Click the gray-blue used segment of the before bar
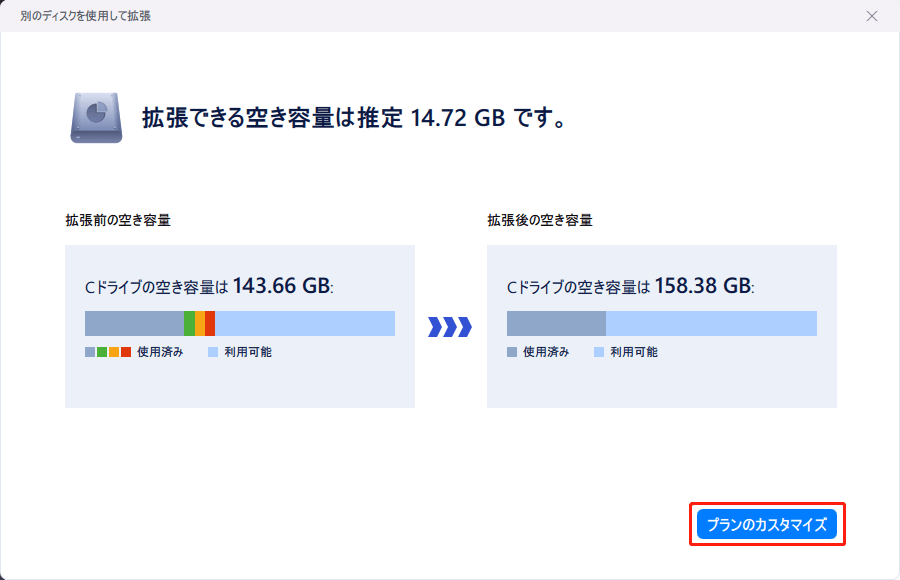 pos(134,323)
